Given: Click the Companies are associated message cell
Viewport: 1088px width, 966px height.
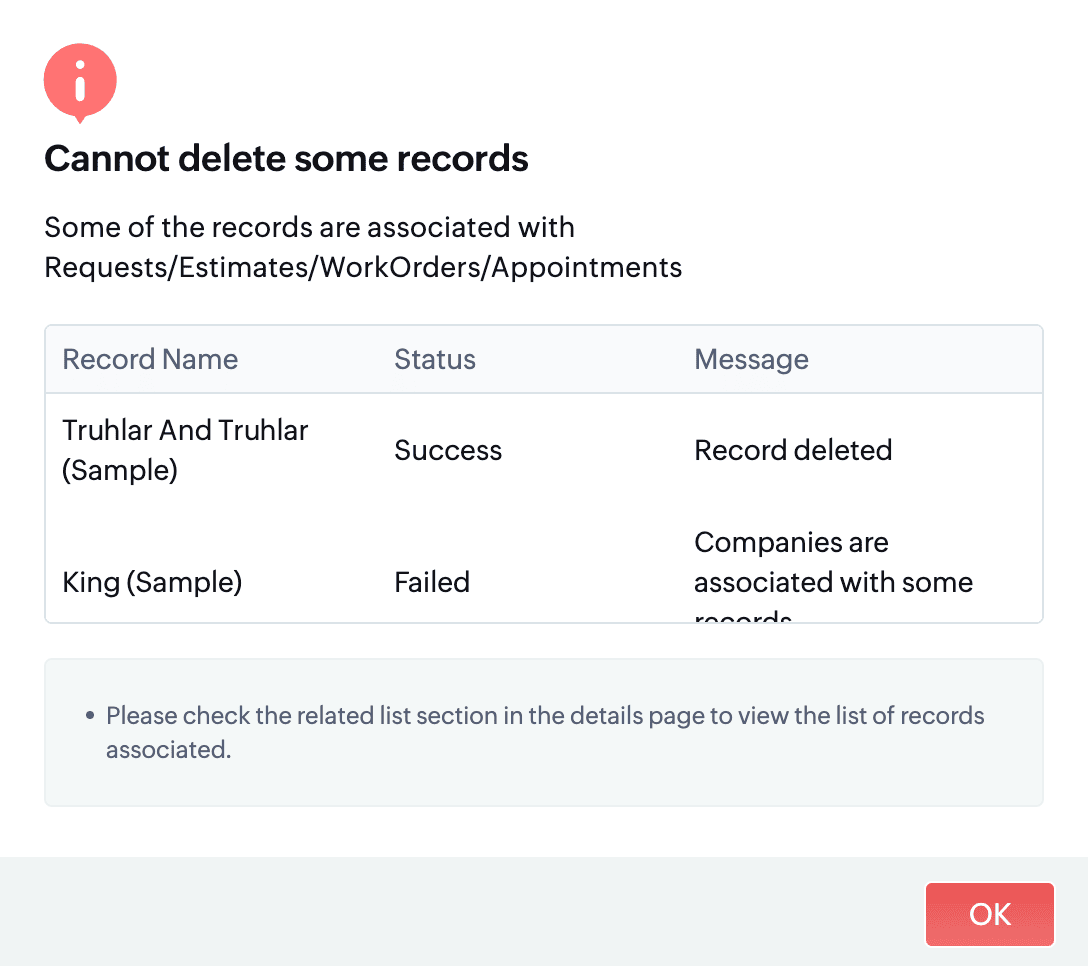Looking at the screenshot, I should coord(833,563).
